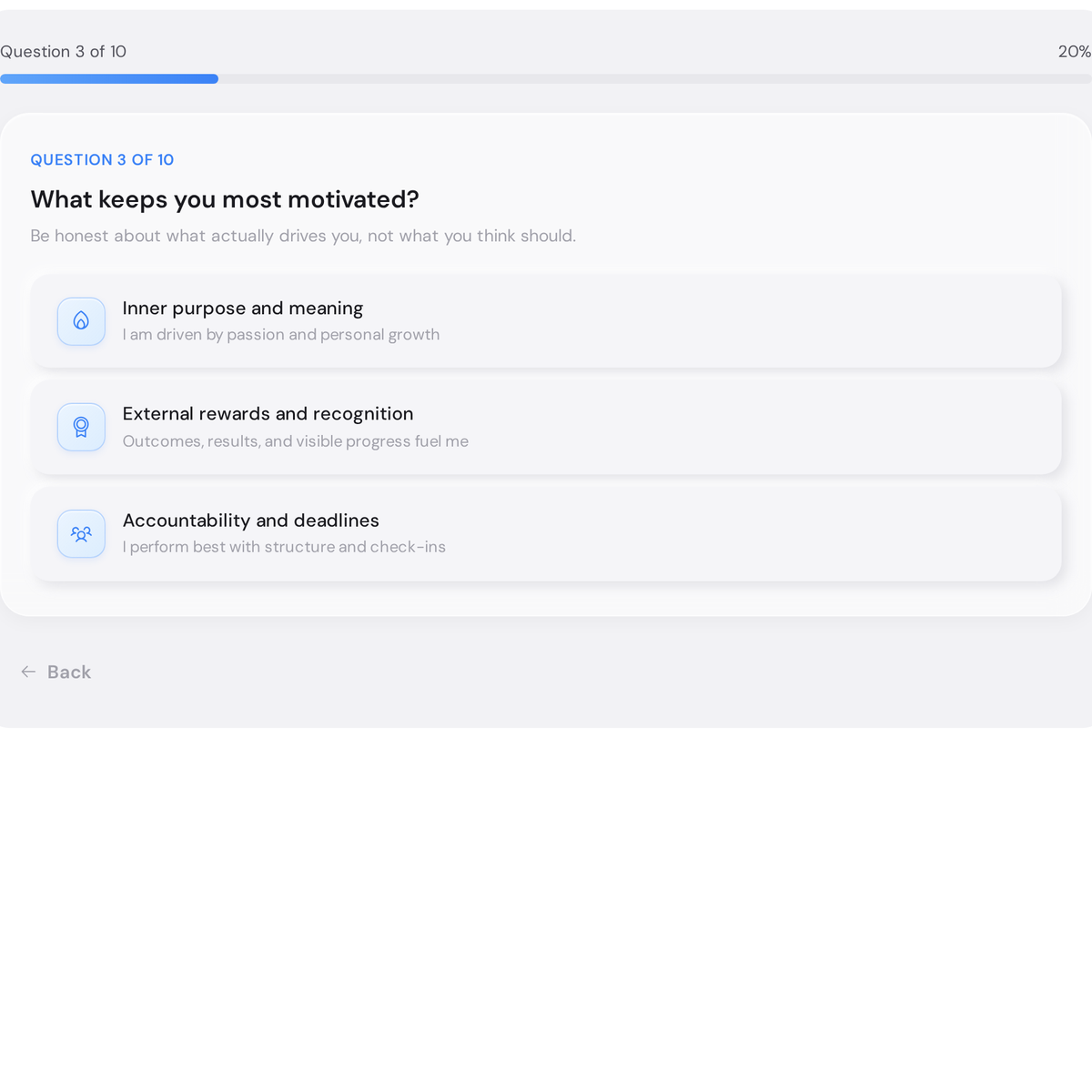Click the people group icon for Accountability
1092x1092 pixels.
[x=81, y=534]
